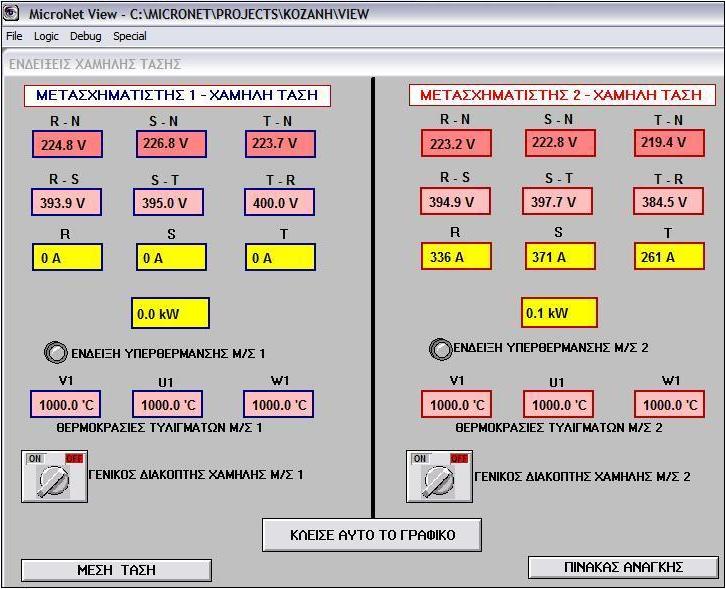Click the ΜΕΤΑΣΧΗΜΑΤΙΣΤΗΣ 1 - ΧΑΜΗΛΗ ΤΑΣΗ header
The image size is (726, 589).
(177, 95)
